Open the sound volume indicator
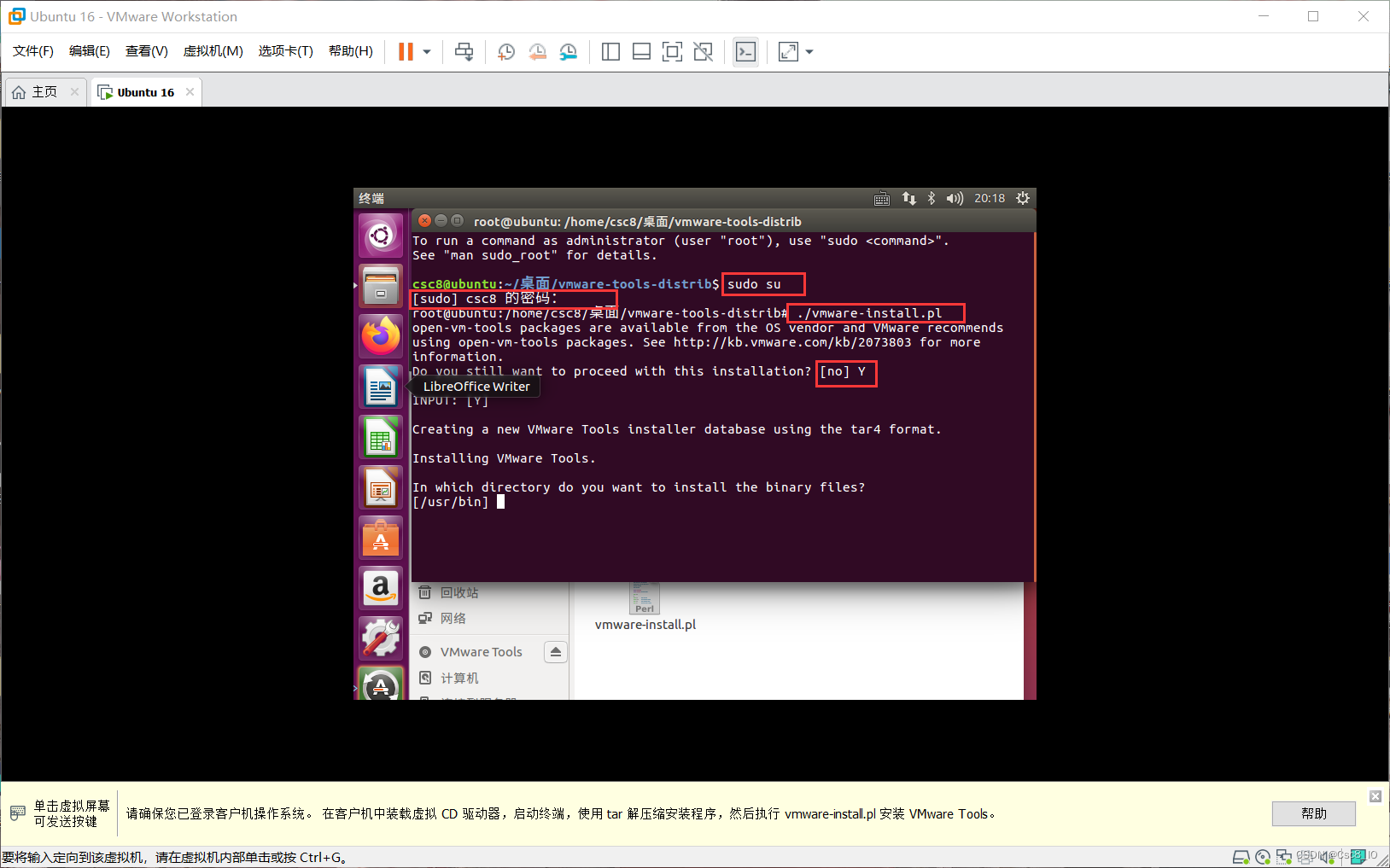Viewport: 1390px width, 868px height. (955, 198)
